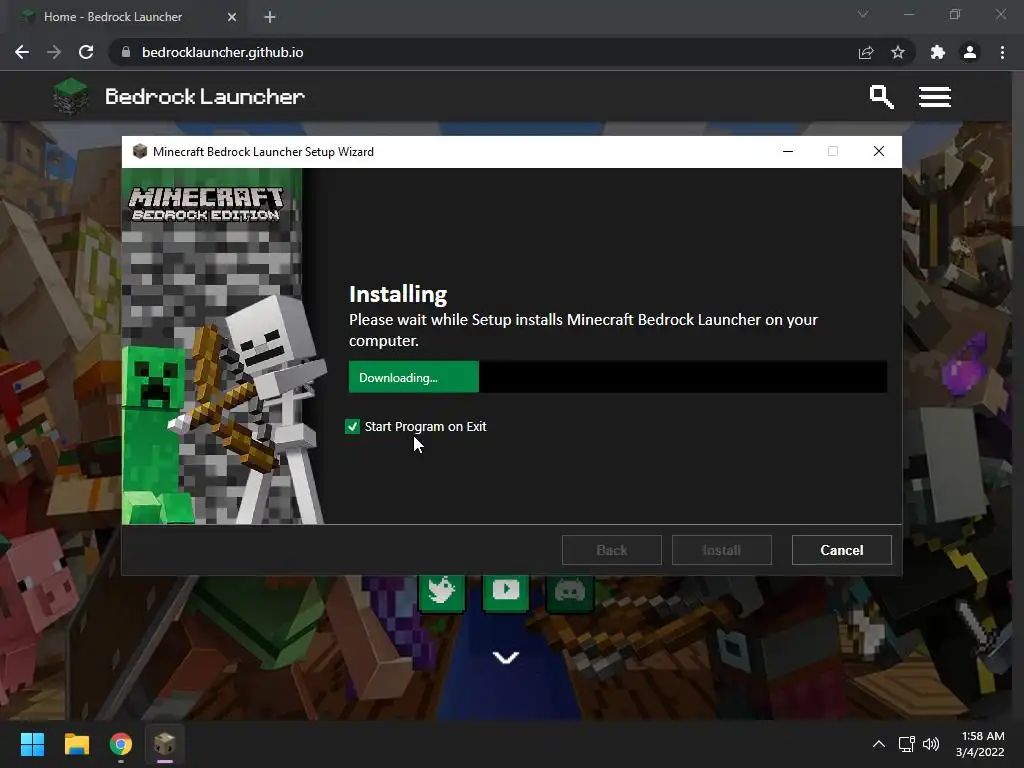Viewport: 1024px width, 768px height.
Task: Expand page with down chevron arrow
Action: (x=505, y=657)
